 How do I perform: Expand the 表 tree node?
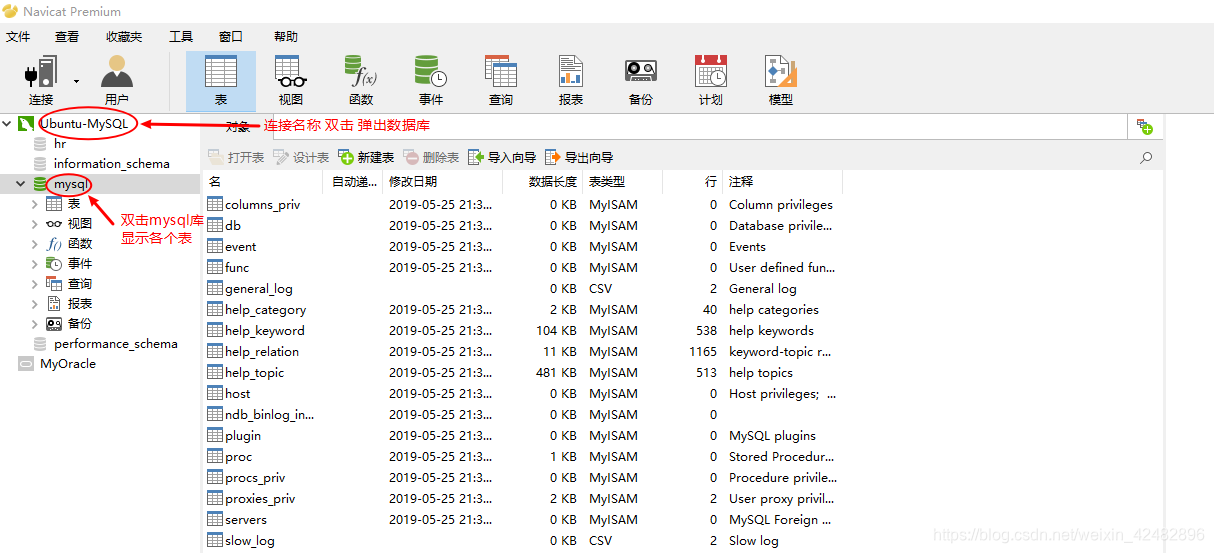[35, 204]
